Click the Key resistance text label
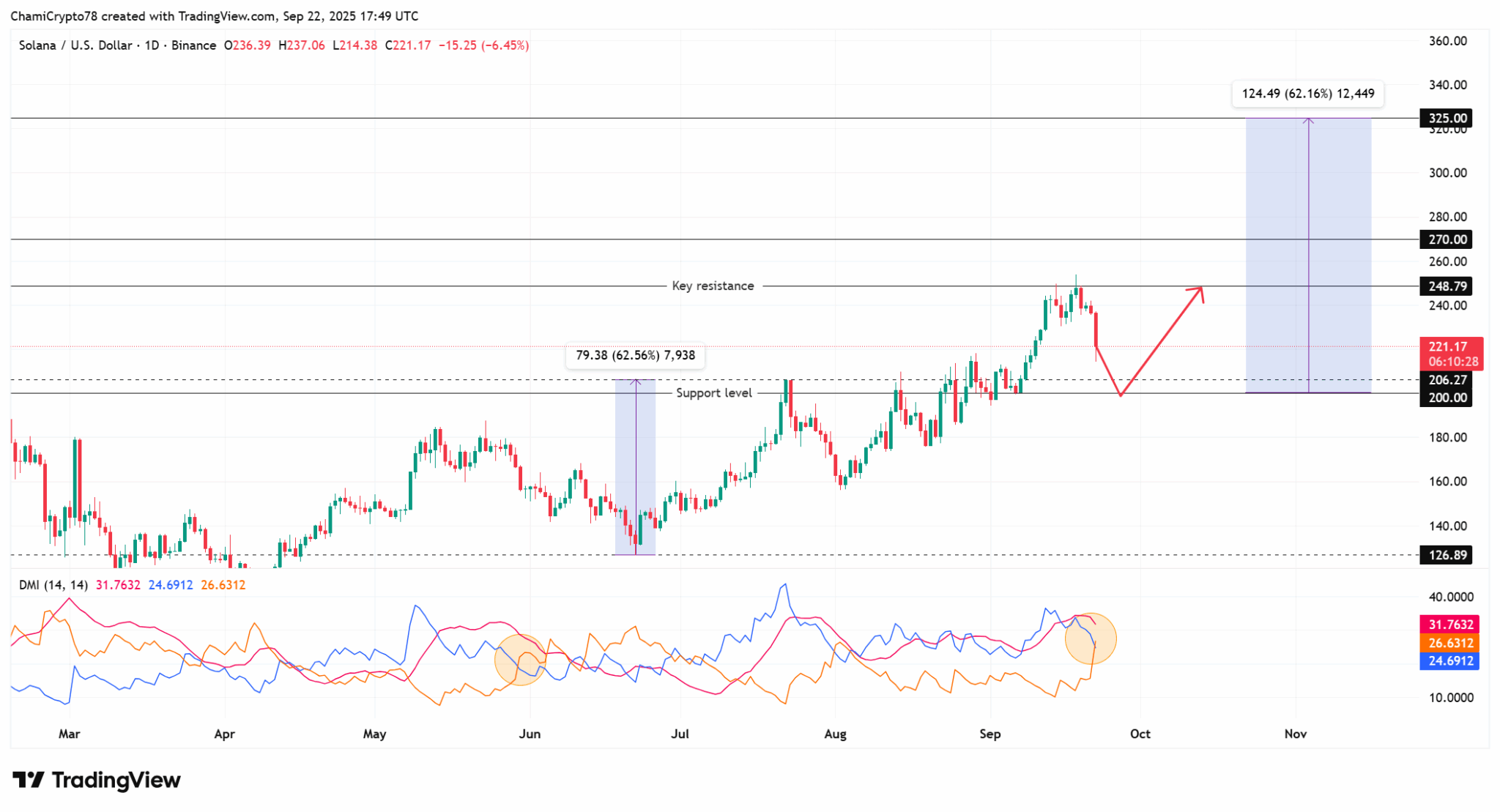The height and width of the screenshot is (812, 1500). pyautogui.click(x=713, y=286)
